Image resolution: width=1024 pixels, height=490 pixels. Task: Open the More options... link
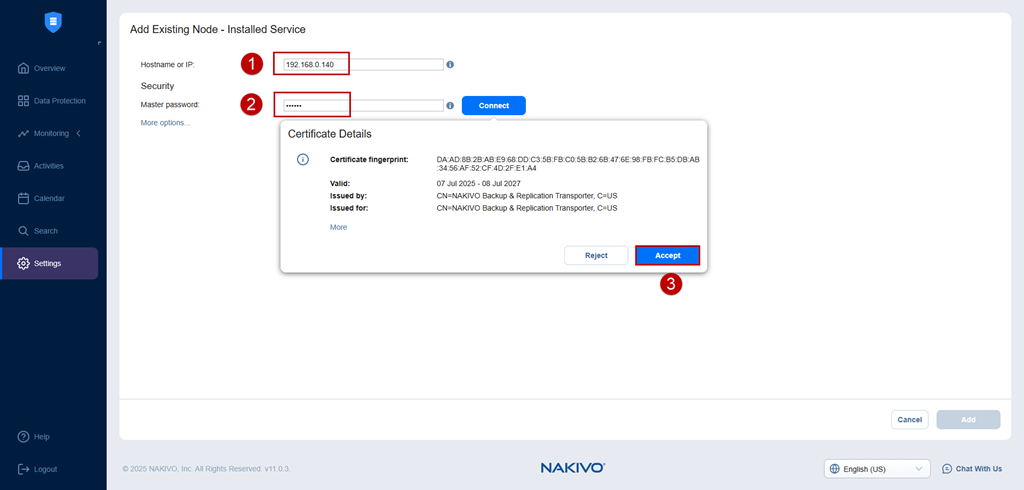click(165, 123)
